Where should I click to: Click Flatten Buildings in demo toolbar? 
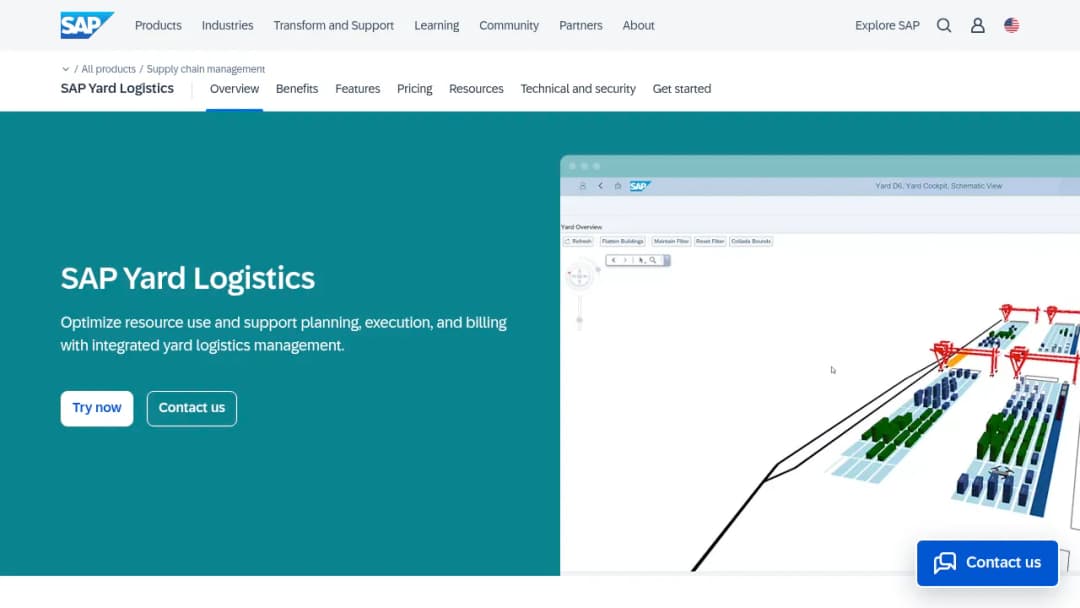coord(623,242)
